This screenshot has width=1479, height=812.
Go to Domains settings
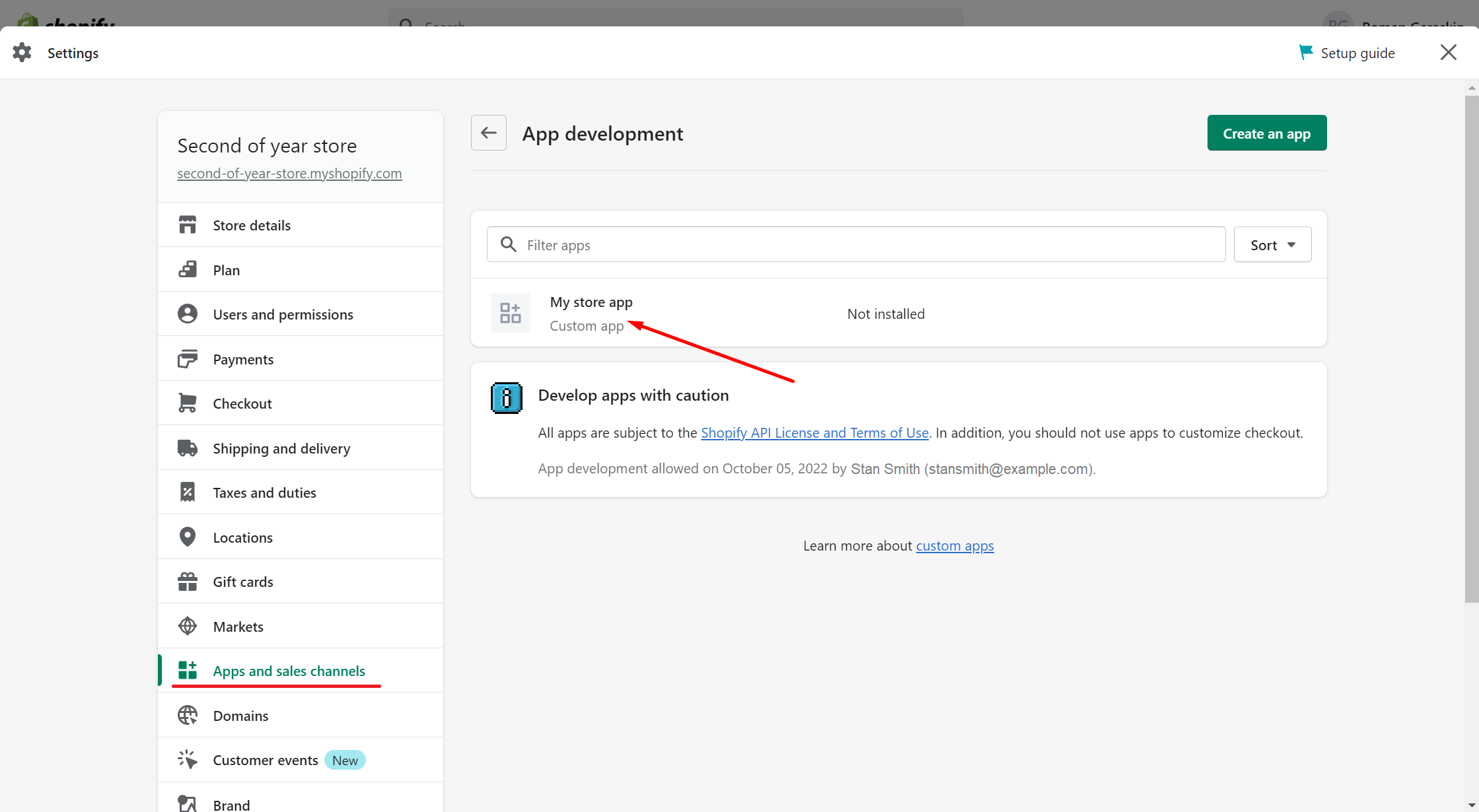click(240, 716)
